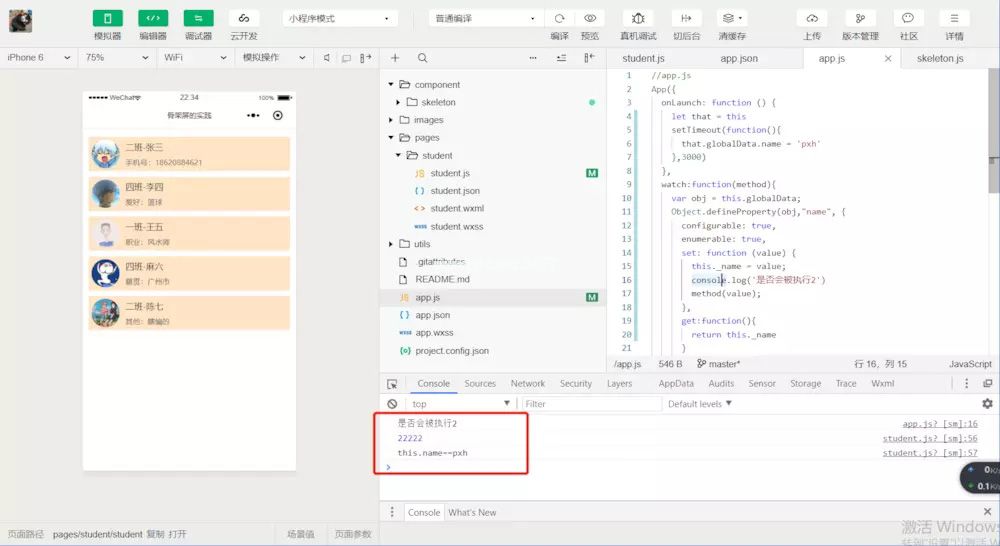Screen dimensions: 1000x546
Task: Select project.config.json in the file tree
Action: tap(451, 351)
